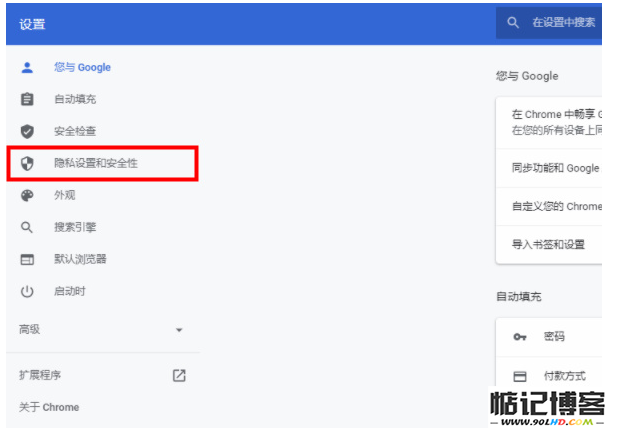Viewport: 620px width, 445px height.
Task: Click the browser window icon for 默认浏览器
Action: pos(27,259)
